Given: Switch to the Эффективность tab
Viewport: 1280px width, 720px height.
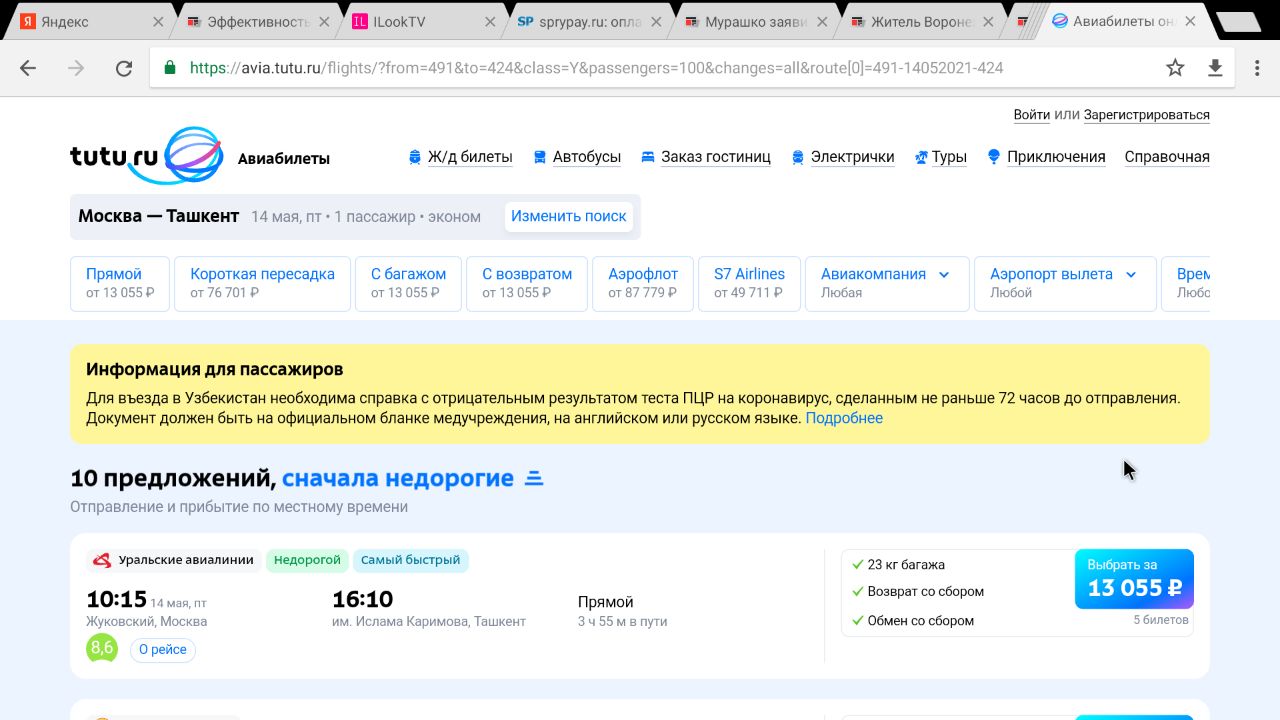Looking at the screenshot, I should click(x=258, y=22).
